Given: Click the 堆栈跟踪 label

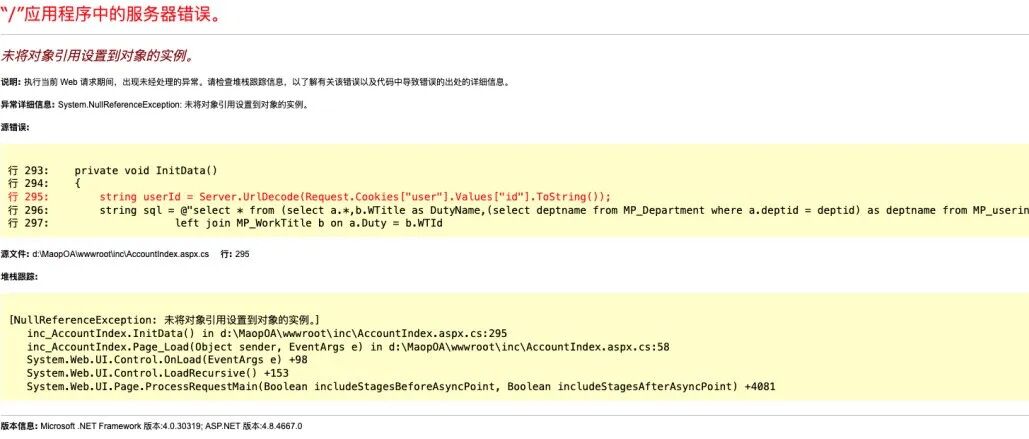Looking at the screenshot, I should click(x=19, y=276).
